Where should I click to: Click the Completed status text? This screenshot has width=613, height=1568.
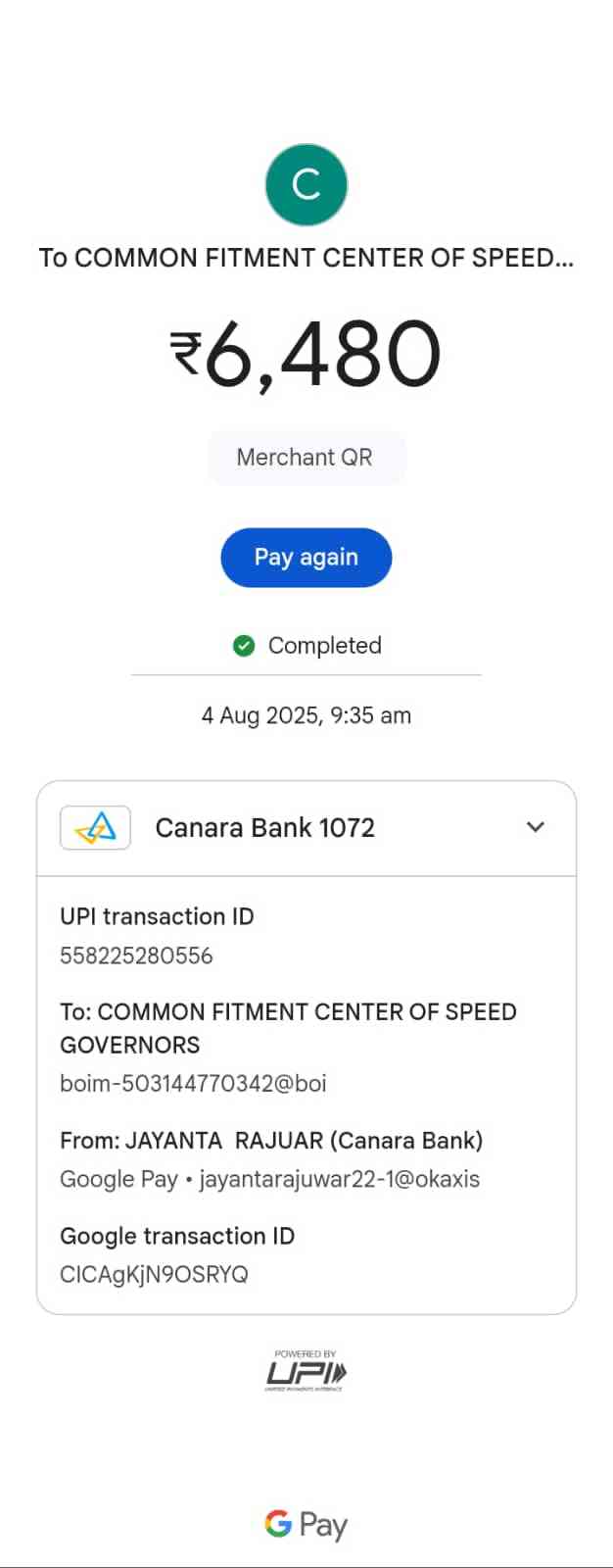pyautogui.click(x=324, y=645)
